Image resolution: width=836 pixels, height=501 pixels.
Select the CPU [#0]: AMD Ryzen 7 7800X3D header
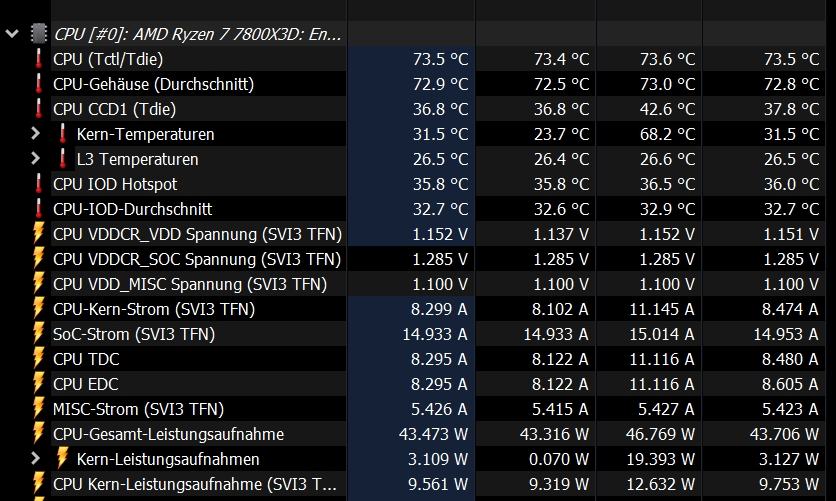coord(197,34)
